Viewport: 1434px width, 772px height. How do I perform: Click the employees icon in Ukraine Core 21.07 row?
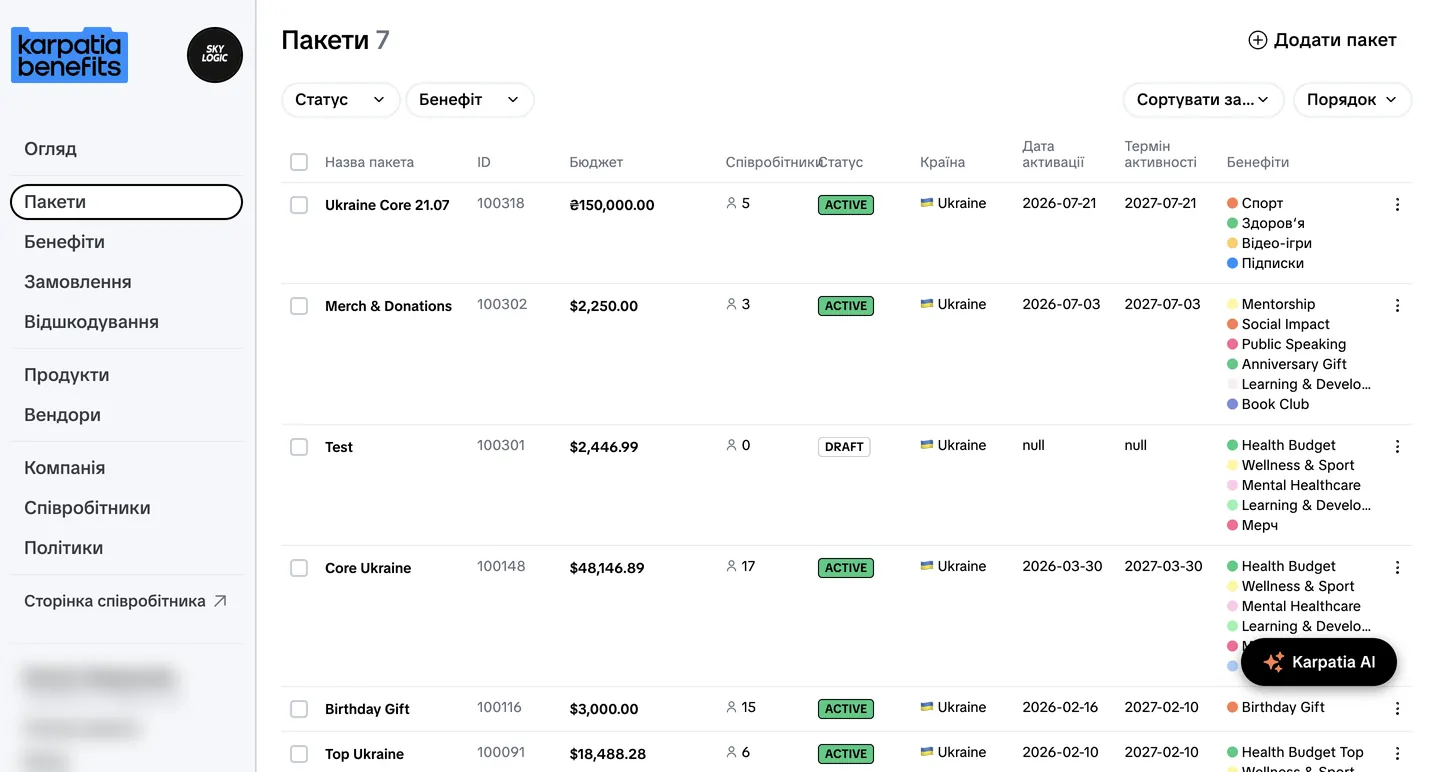(731, 203)
